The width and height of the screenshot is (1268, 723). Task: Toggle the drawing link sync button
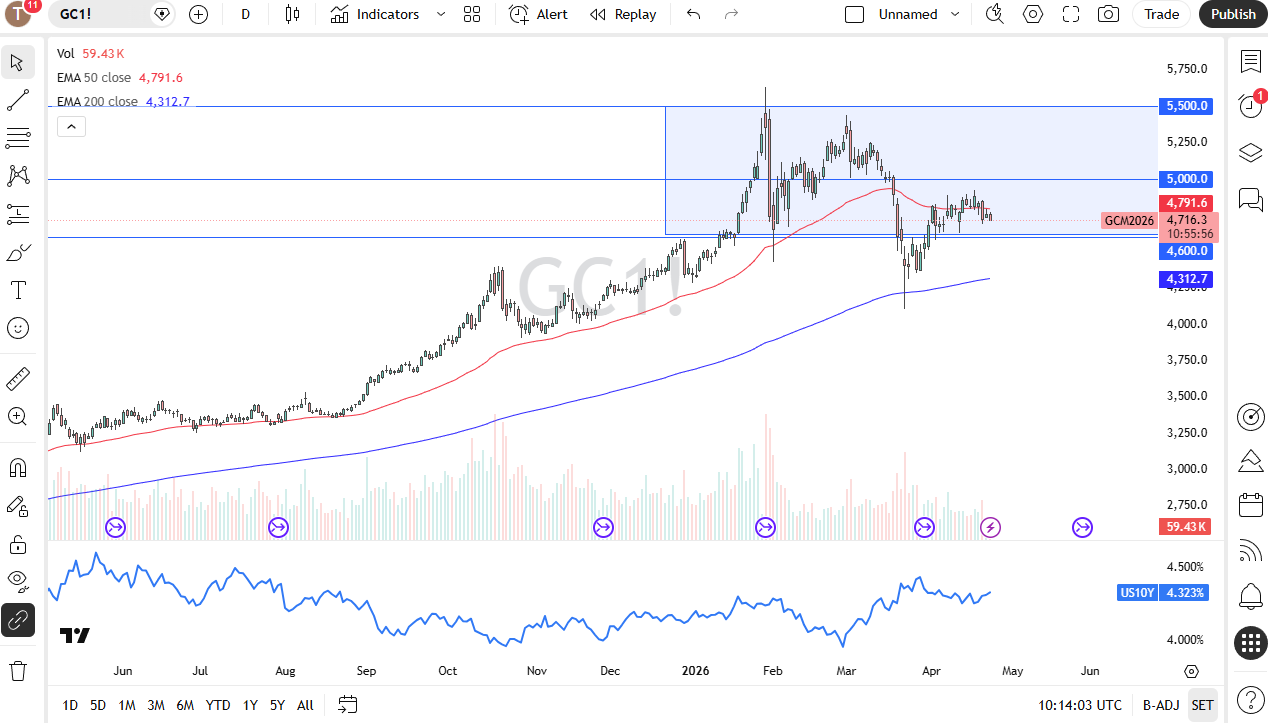pos(18,620)
